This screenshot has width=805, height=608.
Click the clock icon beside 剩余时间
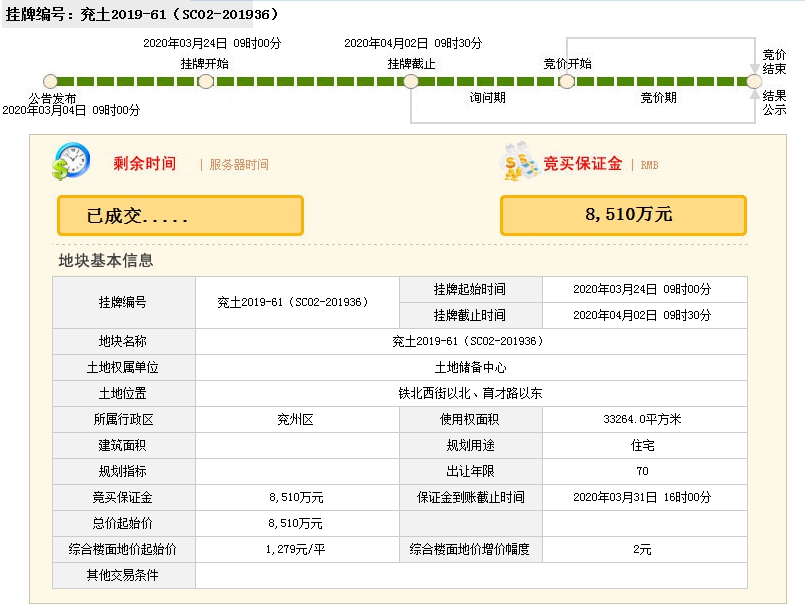tap(72, 162)
